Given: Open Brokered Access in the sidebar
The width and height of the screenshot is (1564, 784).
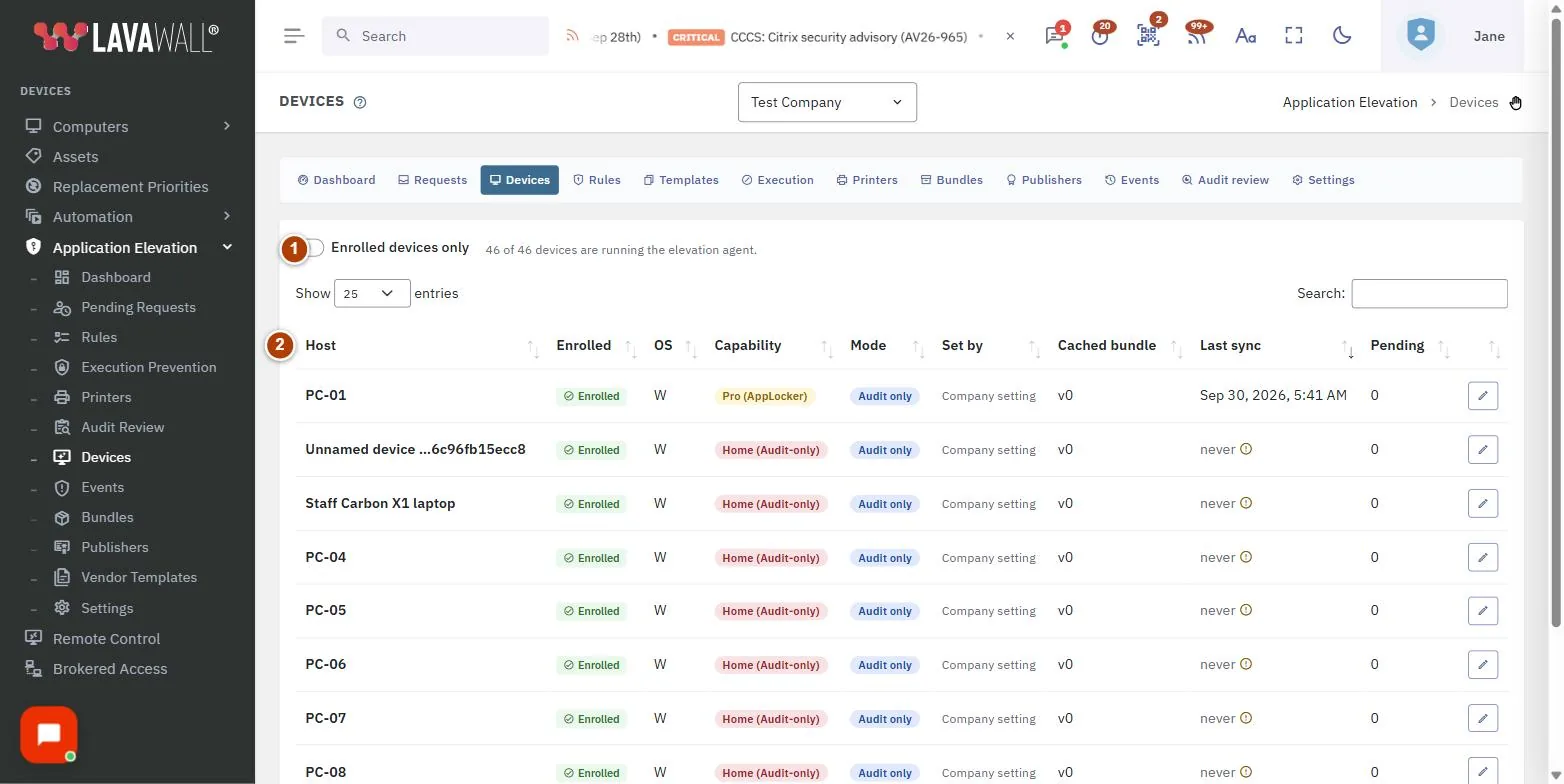Looking at the screenshot, I should coord(110,669).
